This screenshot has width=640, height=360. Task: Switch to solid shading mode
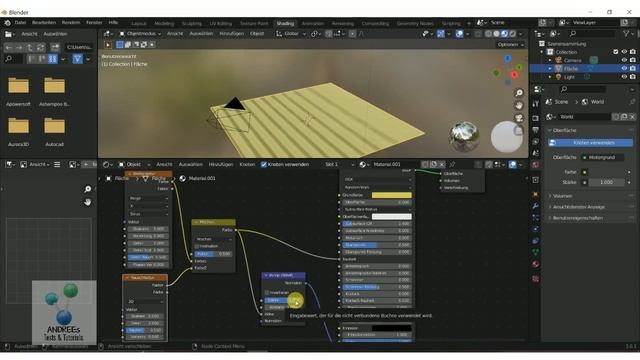496,34
